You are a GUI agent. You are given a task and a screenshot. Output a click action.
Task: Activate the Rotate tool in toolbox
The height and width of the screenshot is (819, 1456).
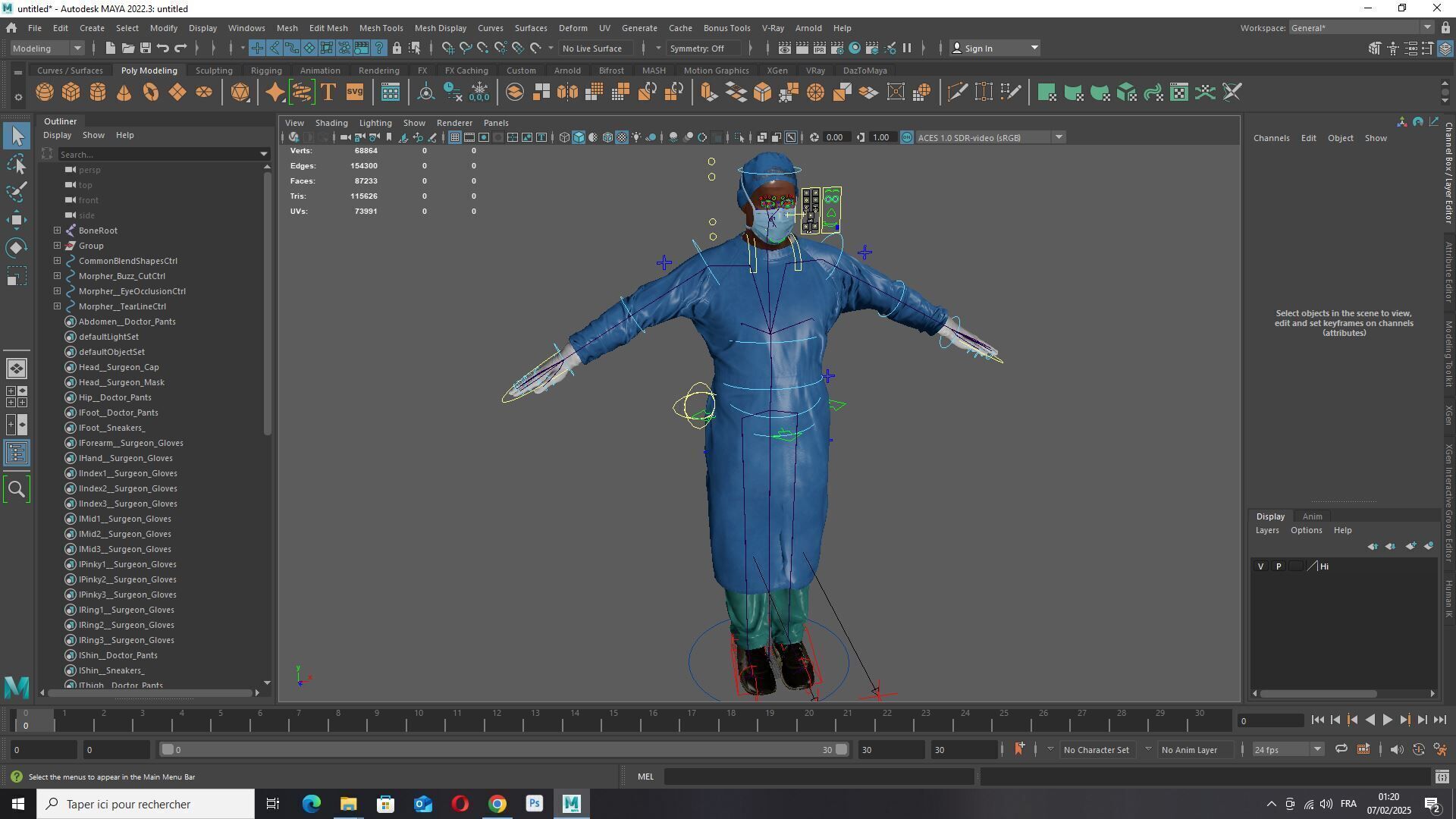tap(17, 248)
